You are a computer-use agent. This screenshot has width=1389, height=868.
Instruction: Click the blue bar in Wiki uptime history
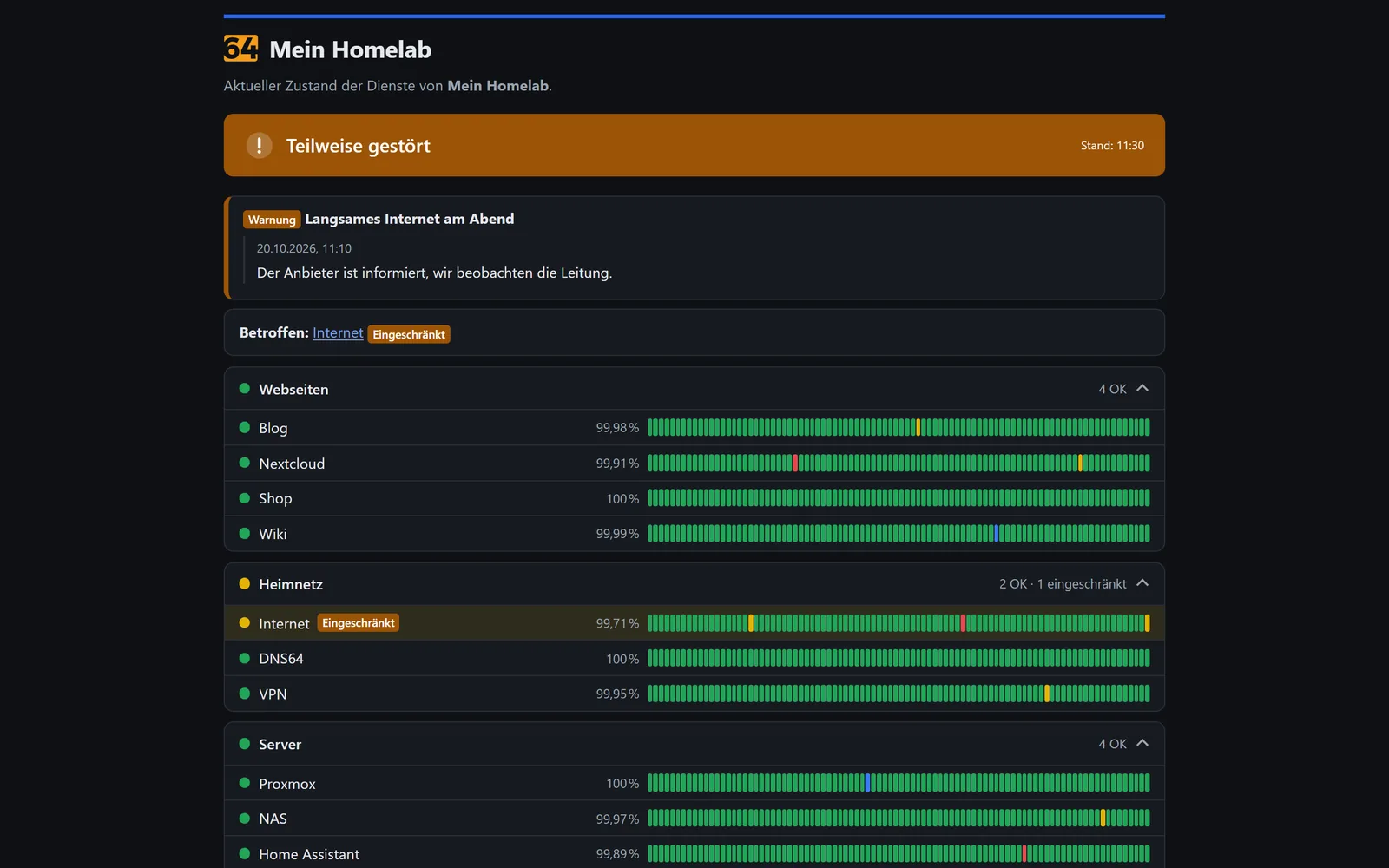click(997, 534)
